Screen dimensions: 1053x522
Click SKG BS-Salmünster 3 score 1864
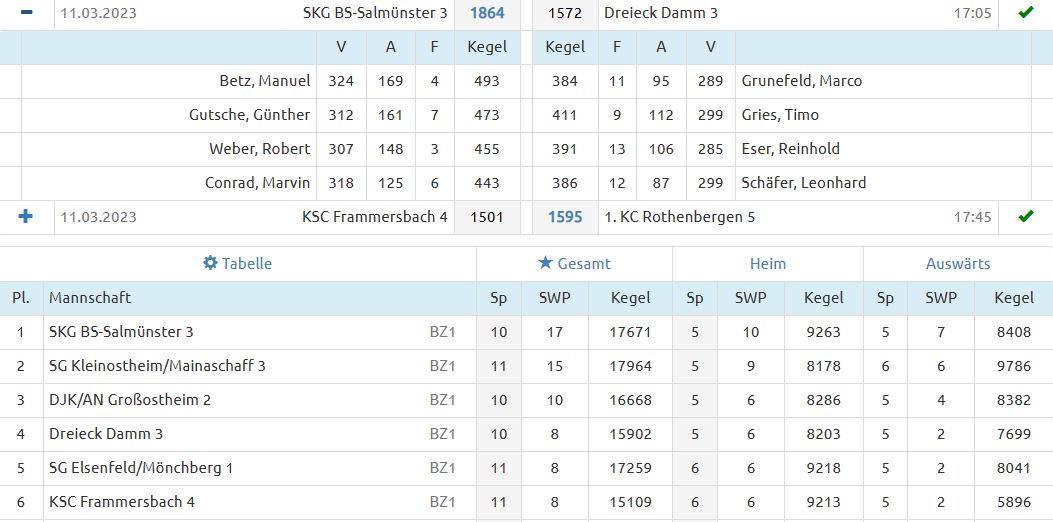pos(487,13)
